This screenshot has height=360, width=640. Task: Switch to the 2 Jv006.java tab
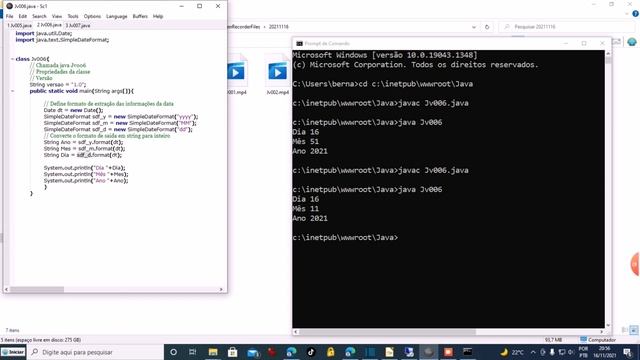49,25
